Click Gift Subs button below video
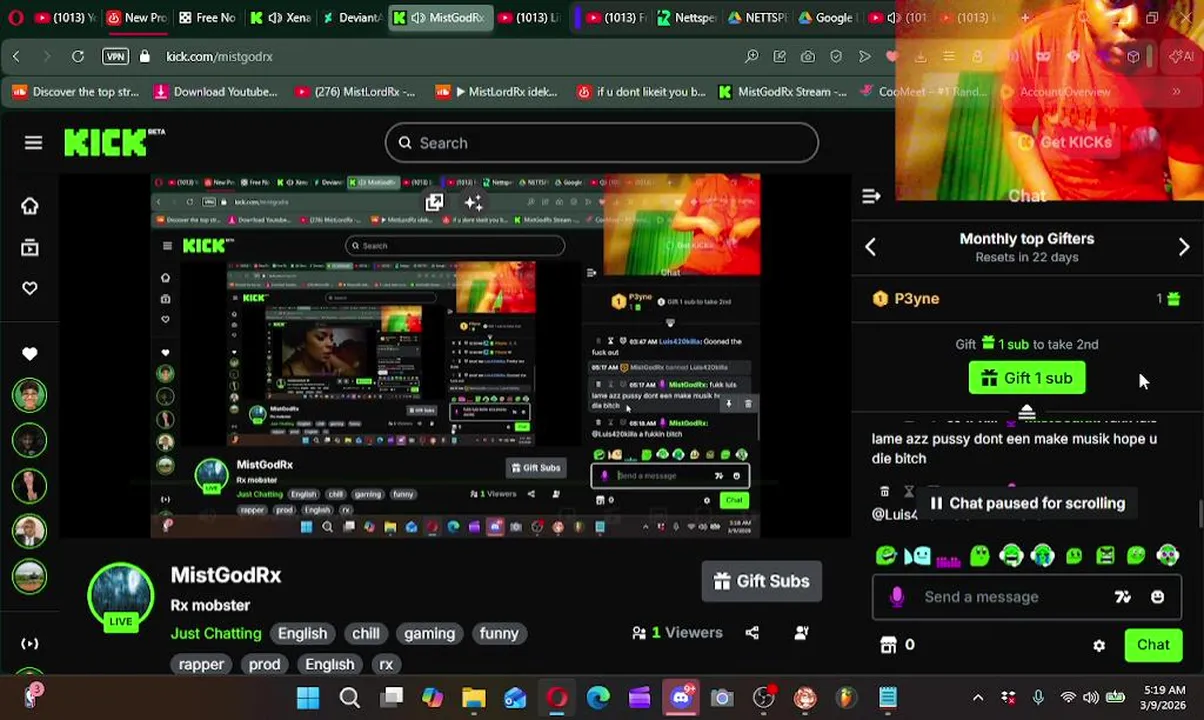 [761, 581]
